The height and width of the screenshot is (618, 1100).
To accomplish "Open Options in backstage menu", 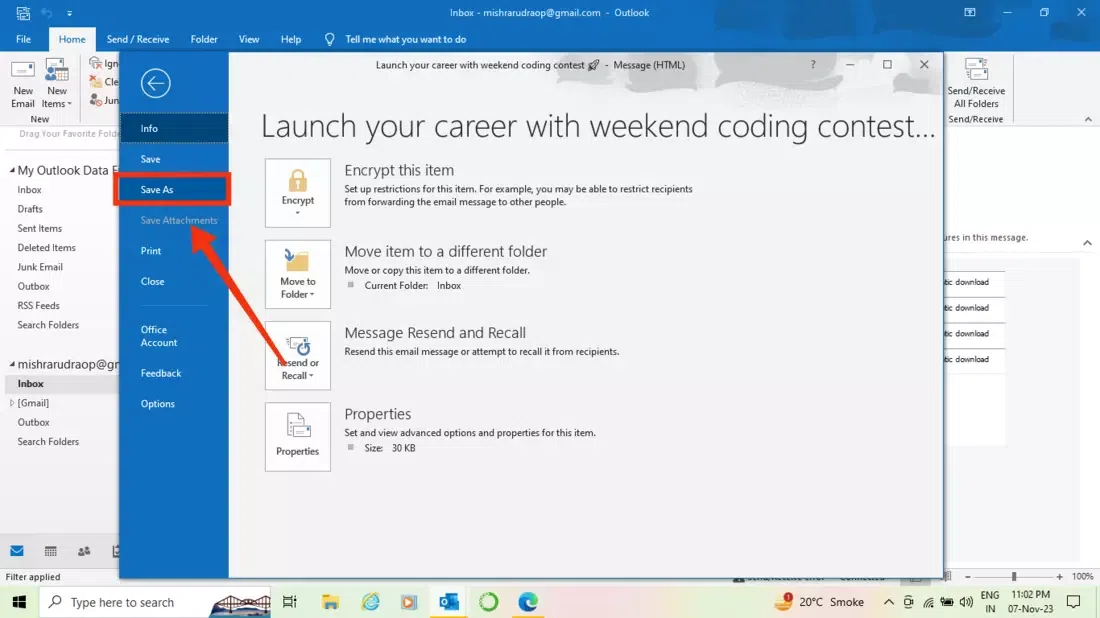I will click(174, 404).
